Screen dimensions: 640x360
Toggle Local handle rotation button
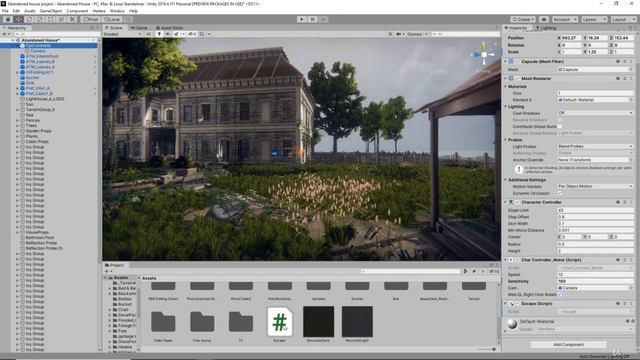[112, 19]
